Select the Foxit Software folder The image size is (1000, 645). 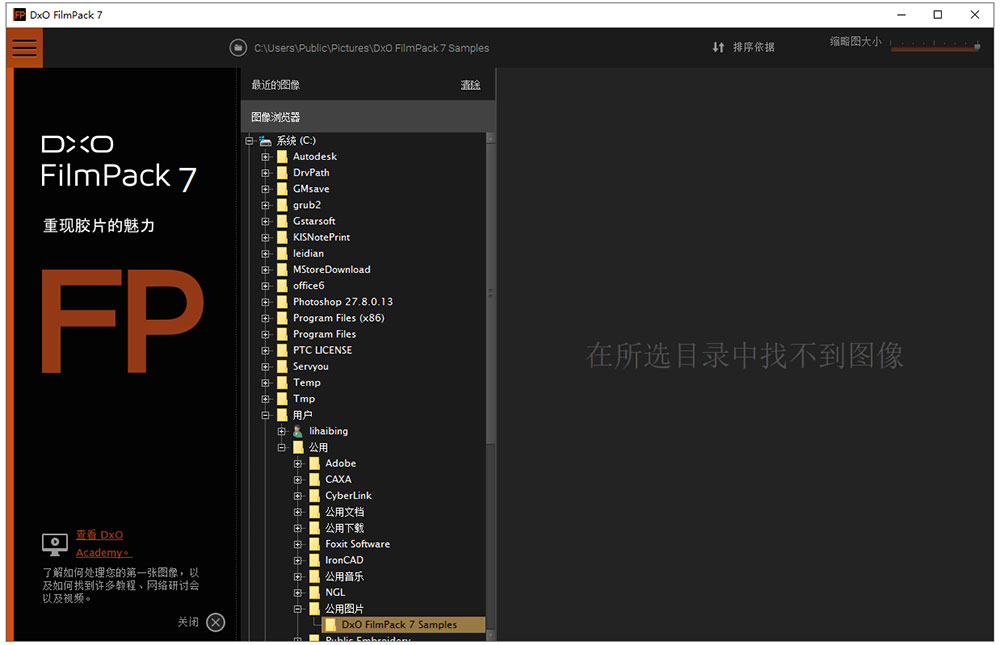coord(357,544)
